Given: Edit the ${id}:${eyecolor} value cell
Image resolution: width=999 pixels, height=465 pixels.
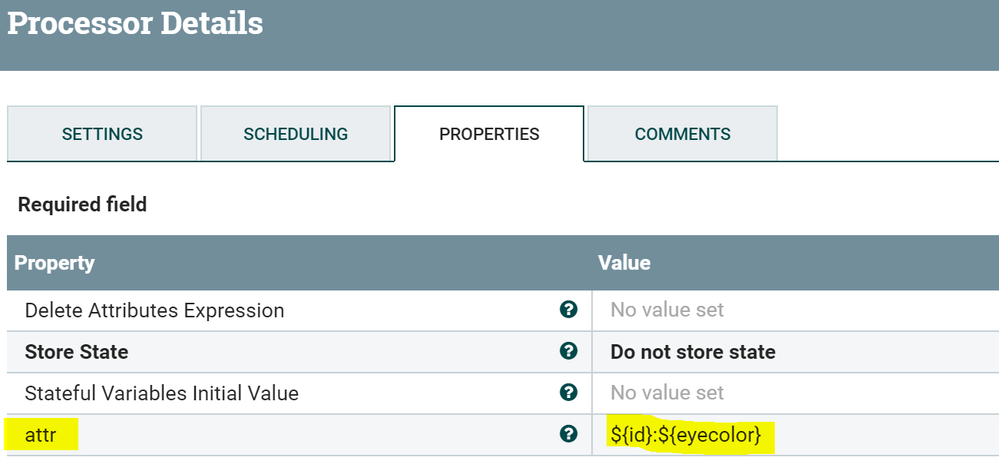Looking at the screenshot, I should pos(686,434).
